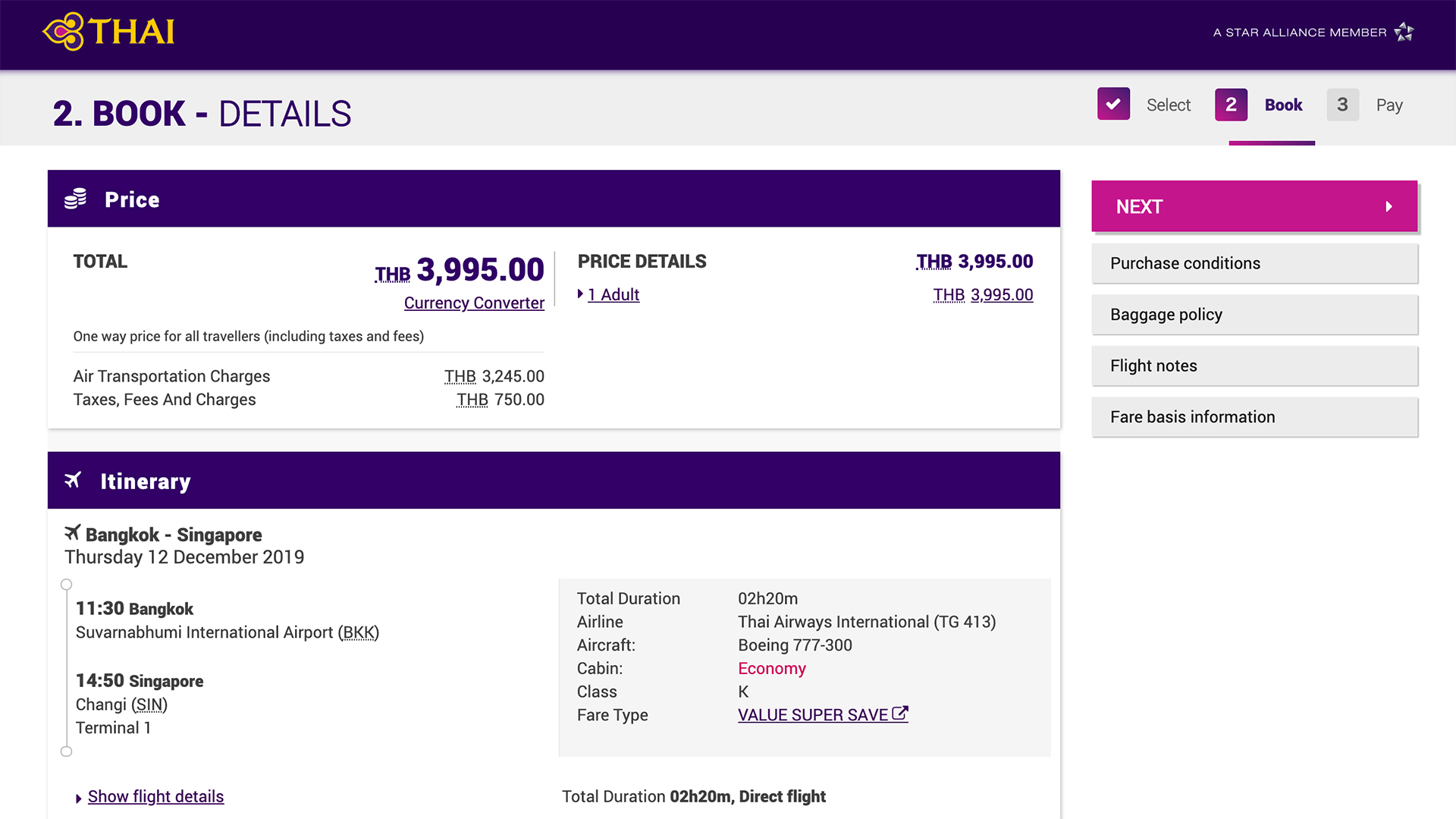Click the 2. BOOK - DETAILS page heading
The width and height of the screenshot is (1456, 819).
[x=202, y=114]
